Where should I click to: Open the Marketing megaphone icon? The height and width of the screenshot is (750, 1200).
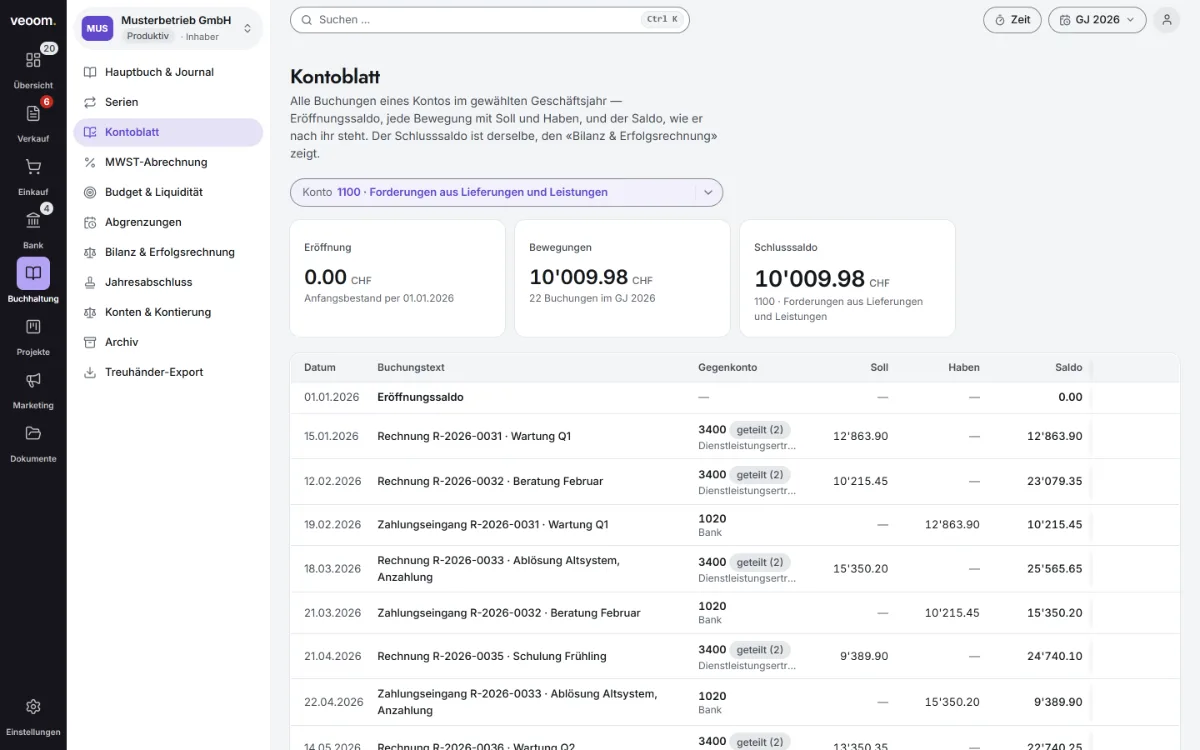[33, 380]
